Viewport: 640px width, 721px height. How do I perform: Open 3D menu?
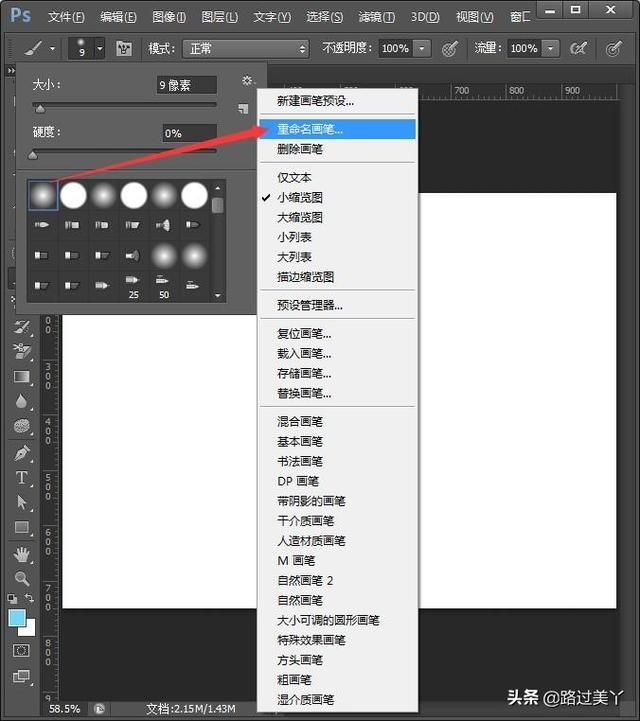425,17
